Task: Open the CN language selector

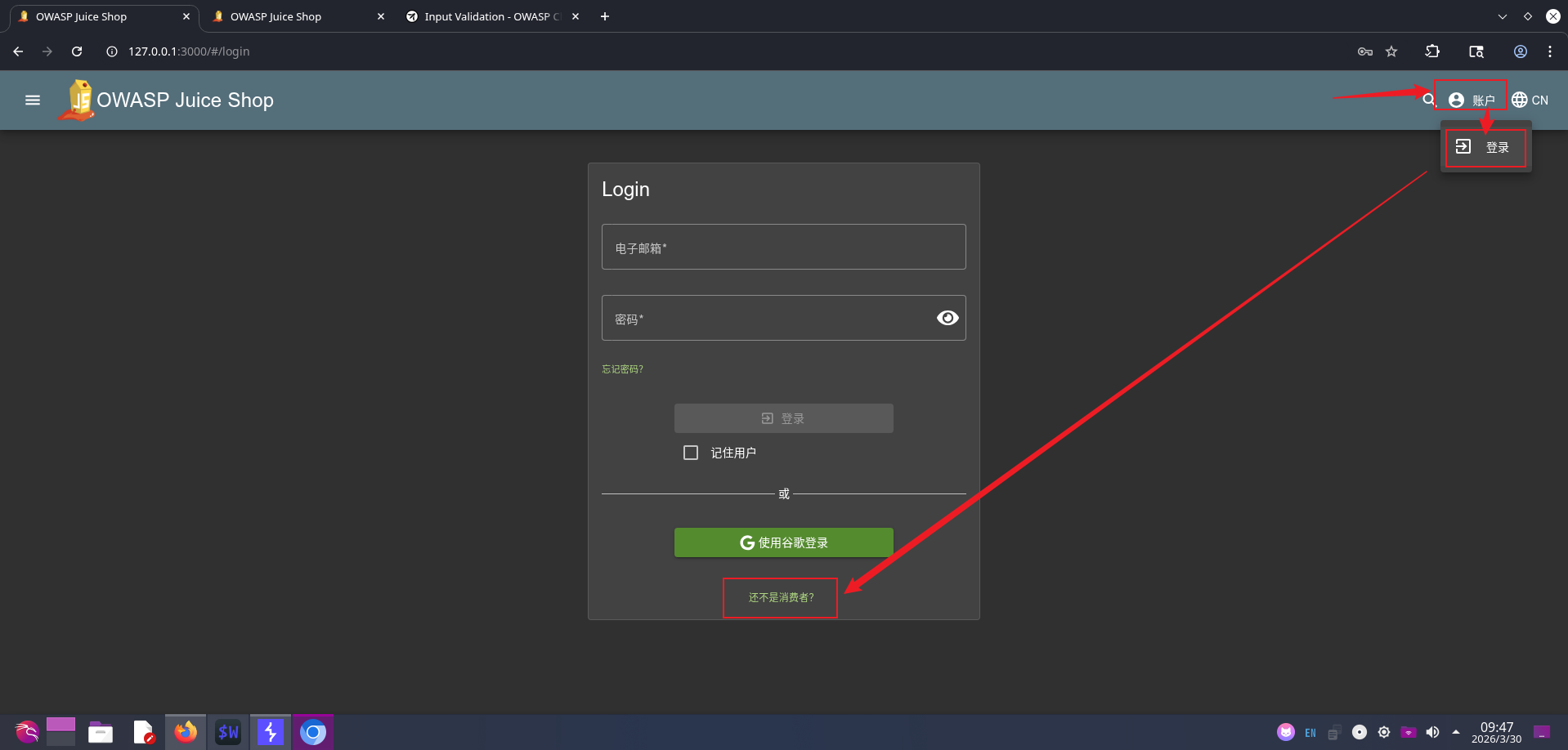Action: click(1530, 100)
